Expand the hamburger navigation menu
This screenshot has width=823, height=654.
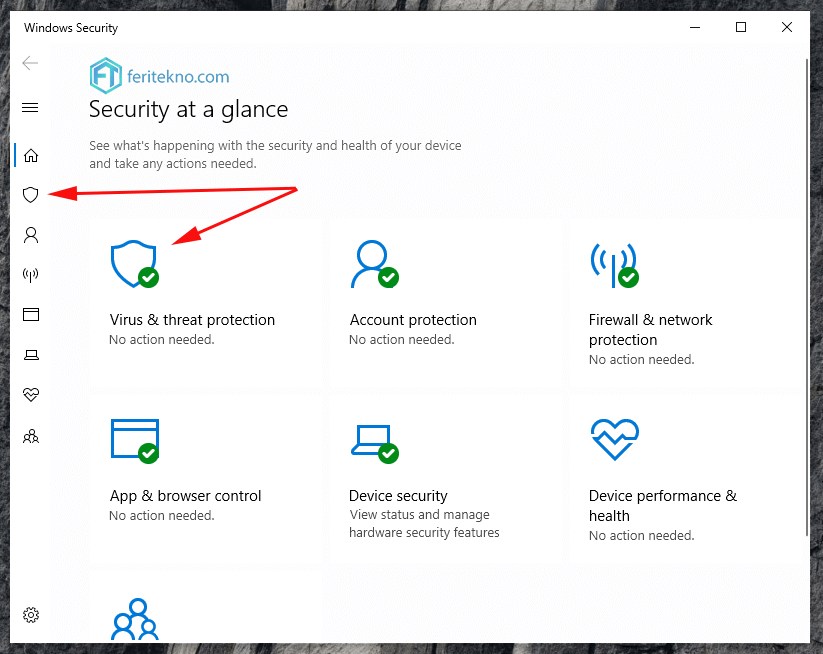pyautogui.click(x=30, y=108)
